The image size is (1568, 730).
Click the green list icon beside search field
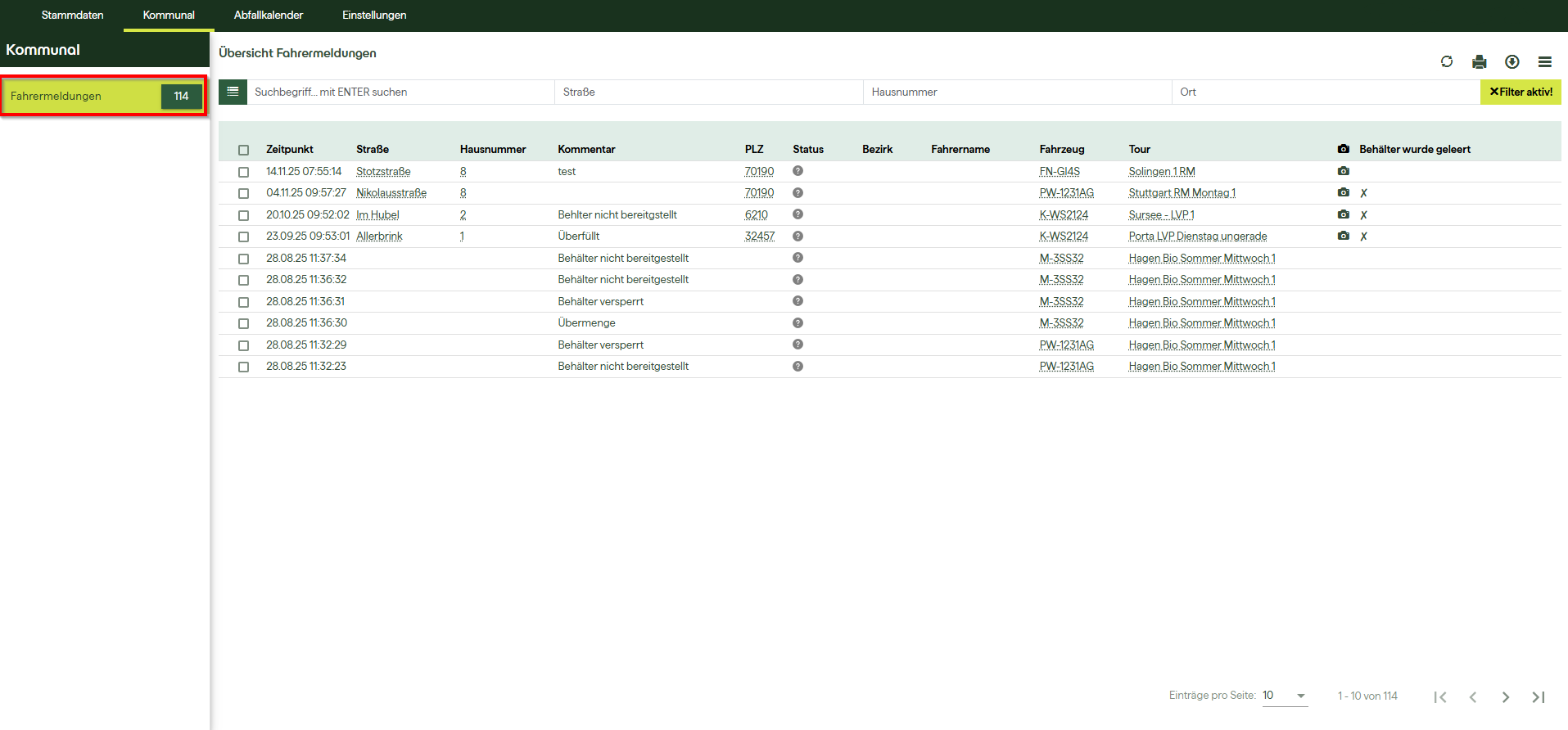pos(233,92)
